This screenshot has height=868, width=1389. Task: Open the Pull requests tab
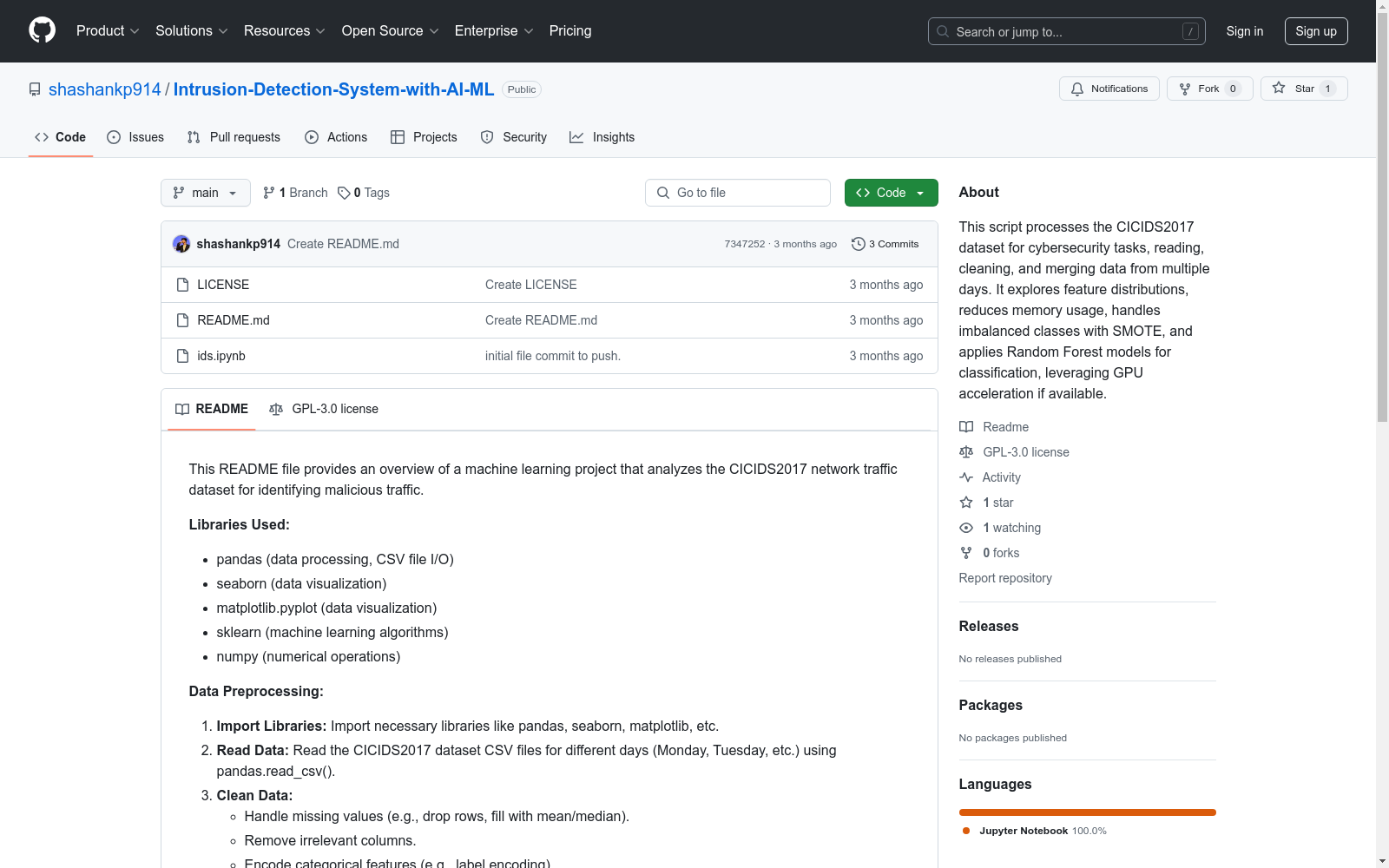click(x=234, y=137)
